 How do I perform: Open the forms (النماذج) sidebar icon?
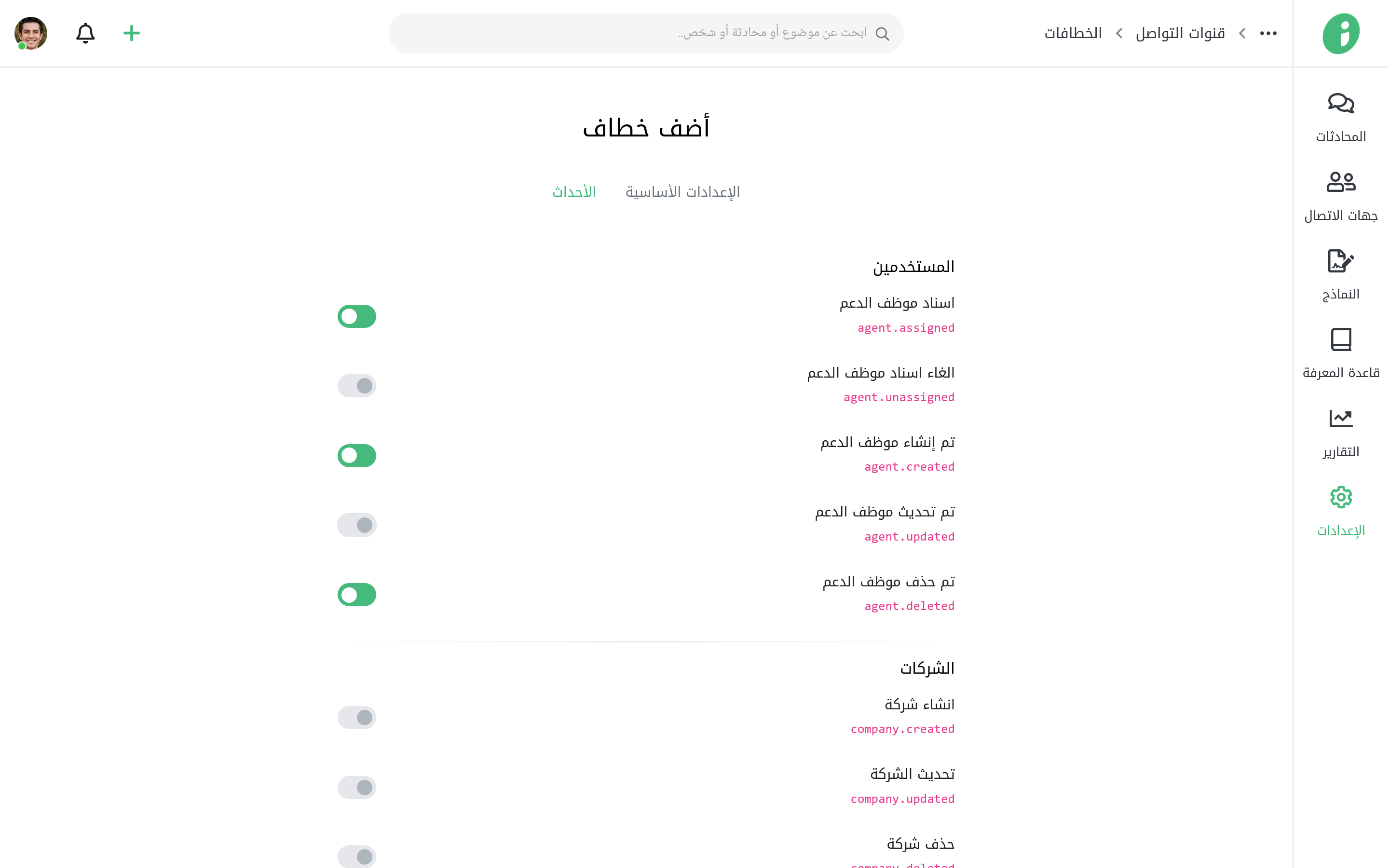point(1340,261)
